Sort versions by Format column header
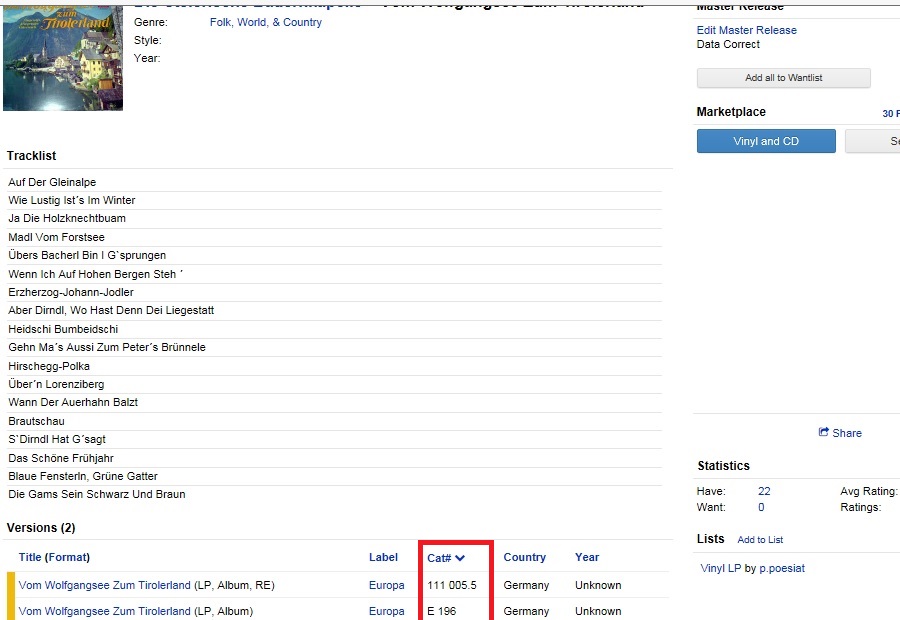900x620 pixels. (68, 557)
